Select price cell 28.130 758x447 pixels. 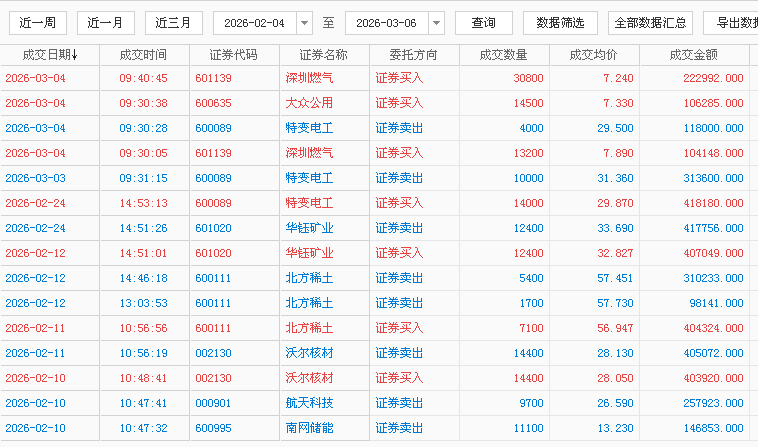pos(615,353)
